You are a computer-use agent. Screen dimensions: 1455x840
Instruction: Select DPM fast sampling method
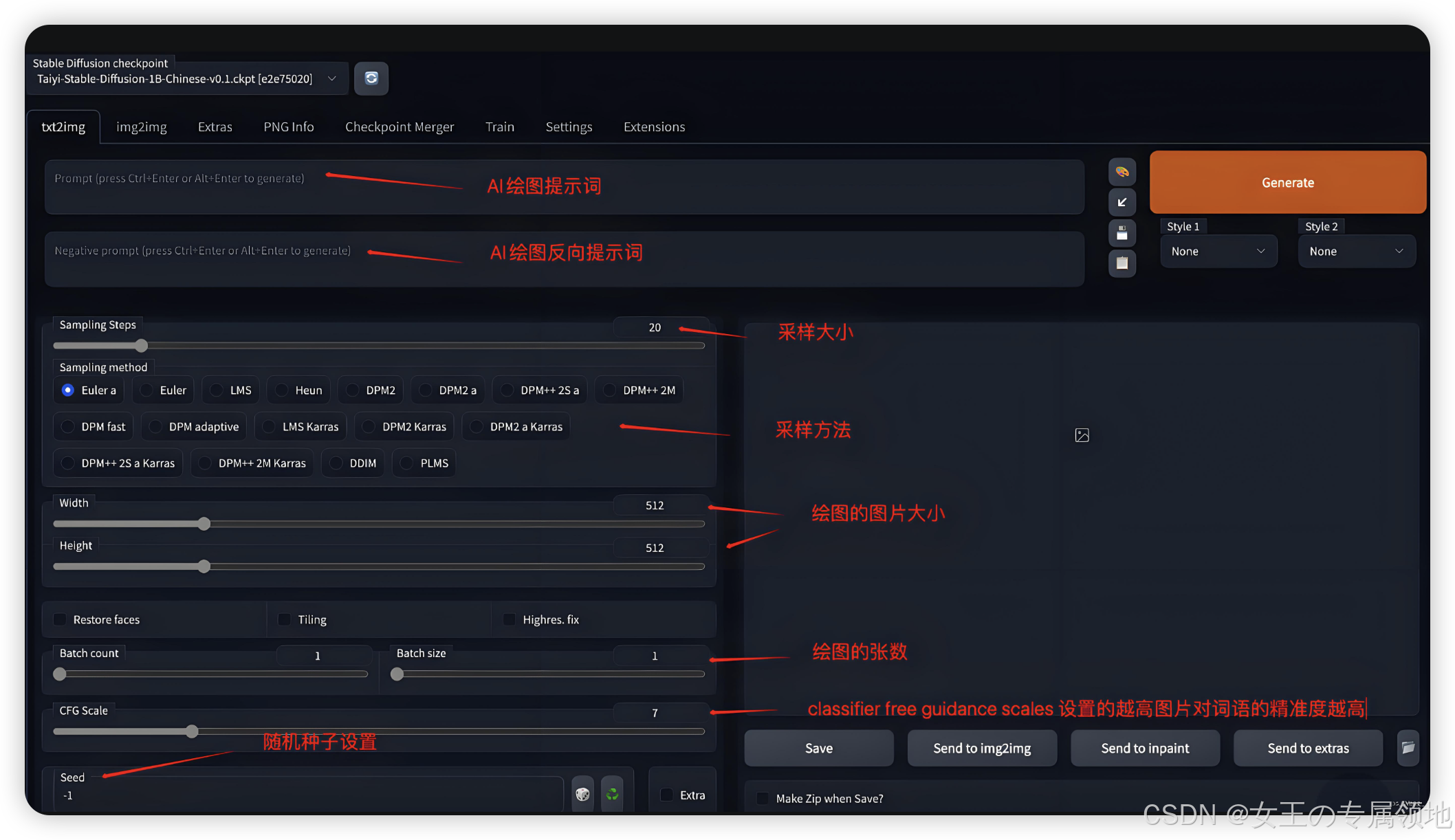[94, 427]
